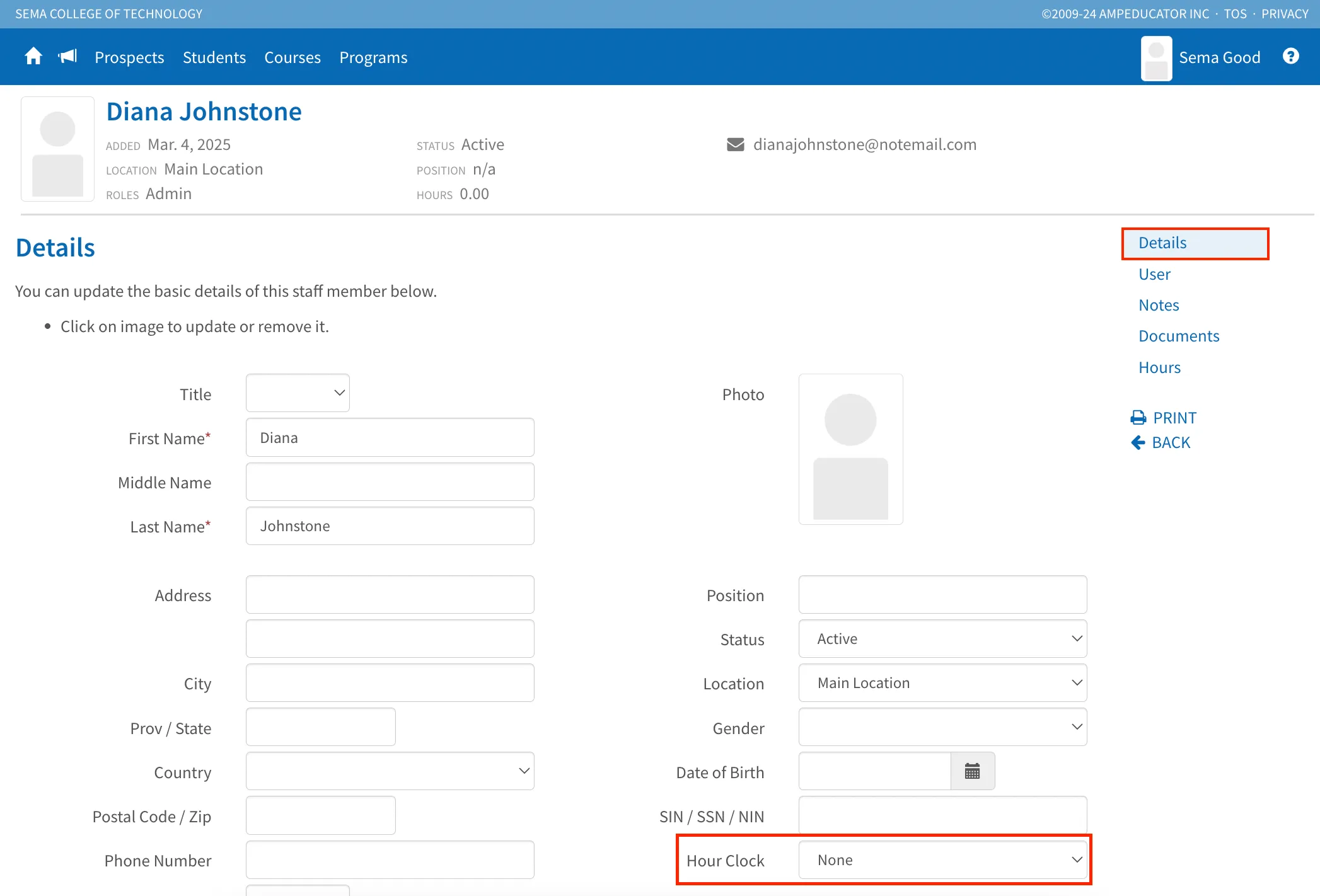Open the help question mark icon
The width and height of the screenshot is (1320, 896).
1290,57
